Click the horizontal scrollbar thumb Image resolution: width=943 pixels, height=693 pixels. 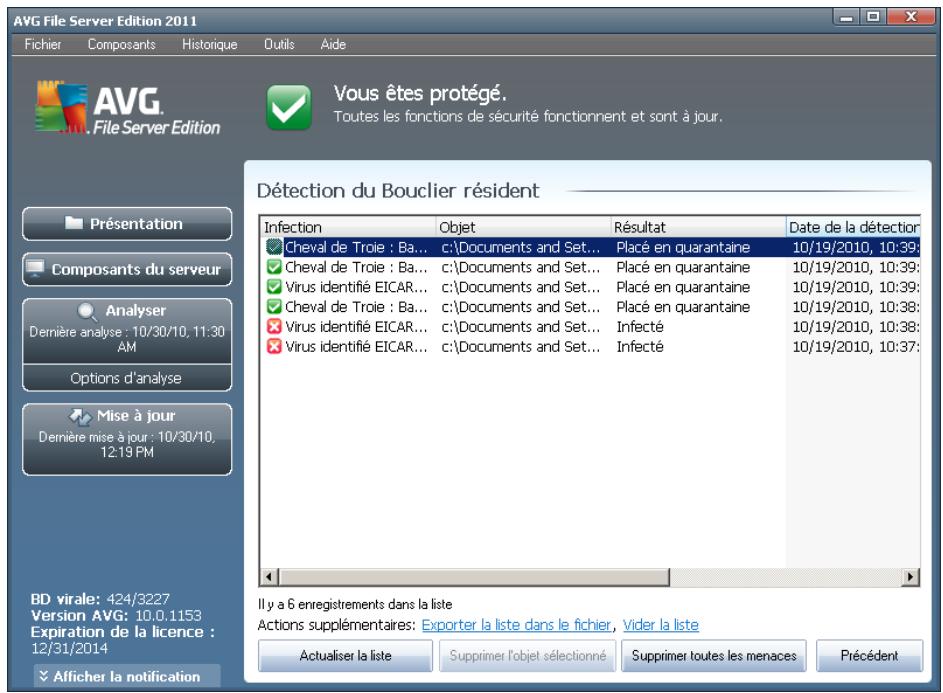pyautogui.click(x=474, y=577)
